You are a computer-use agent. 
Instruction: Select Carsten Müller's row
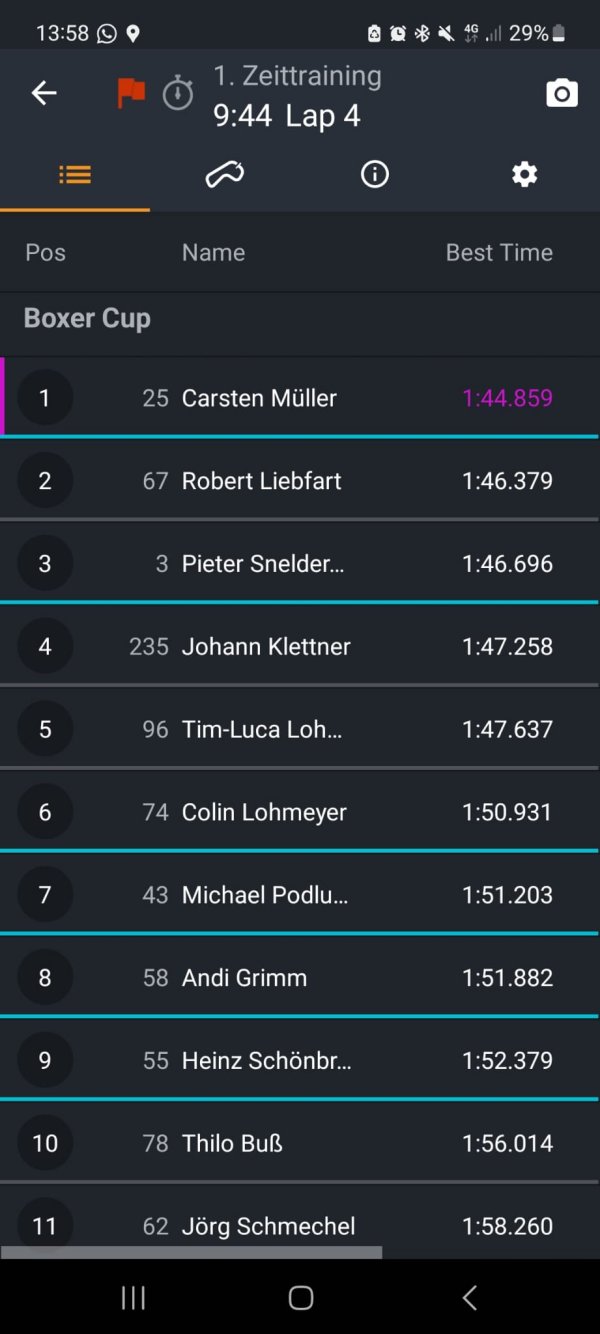point(300,397)
